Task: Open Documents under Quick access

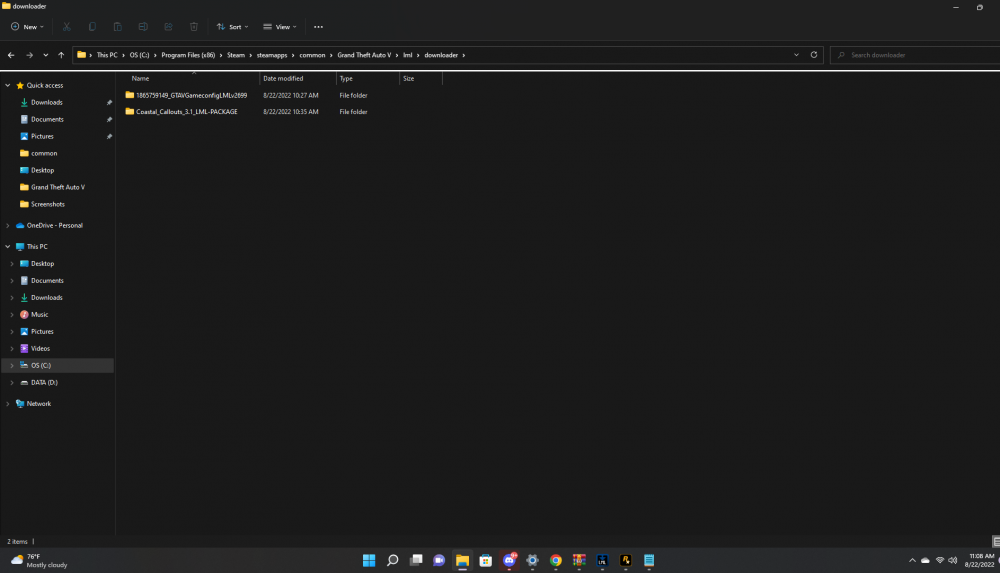Action: 47,119
